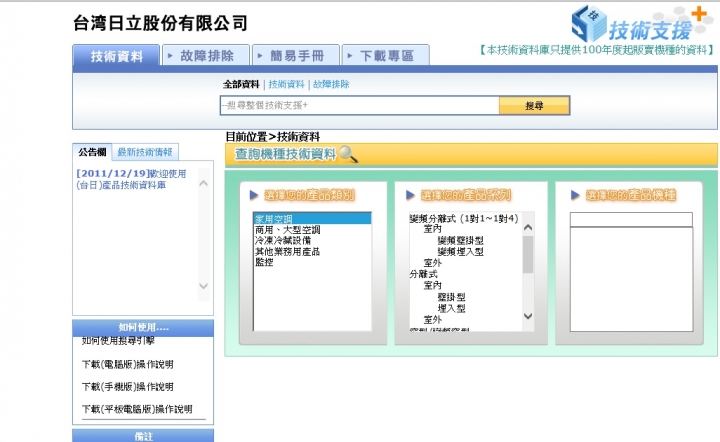Viewport: 720px width, 442px height.
Task: Click the bulletin panel down arrow
Action: pyautogui.click(x=204, y=285)
